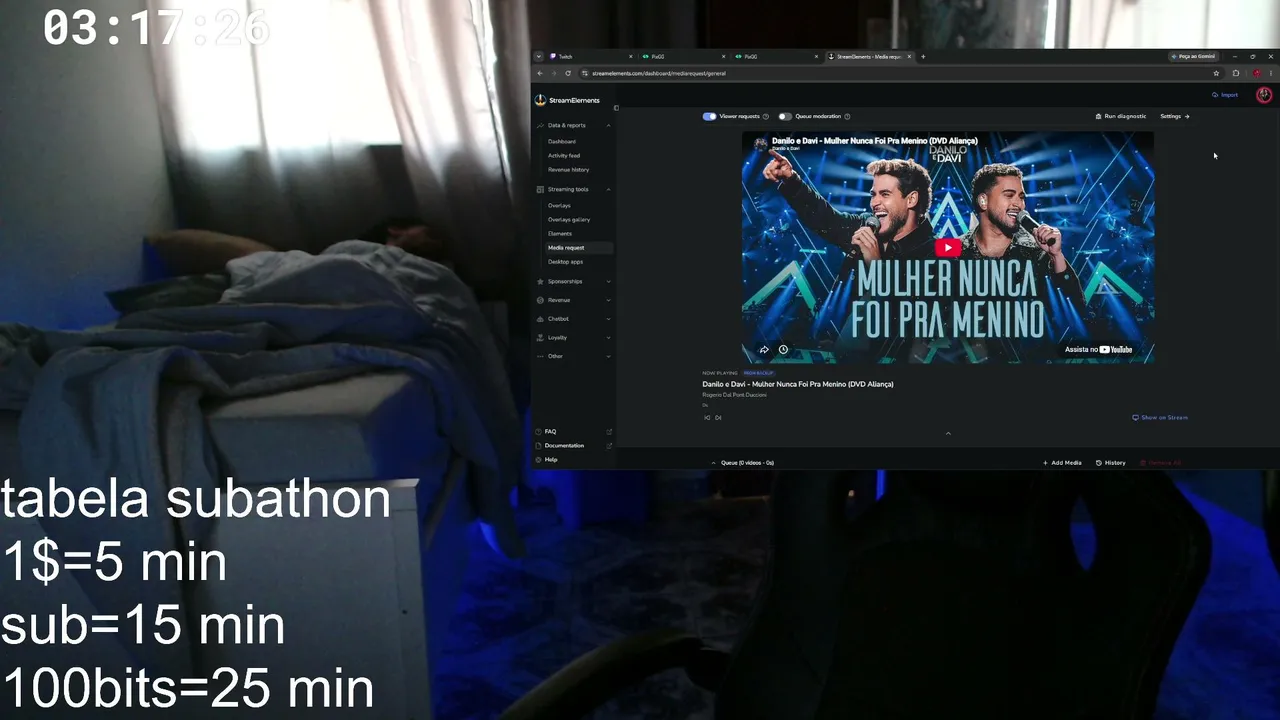Image resolution: width=1280 pixels, height=720 pixels.
Task: Open the Desktop apps page
Action: pos(565,261)
